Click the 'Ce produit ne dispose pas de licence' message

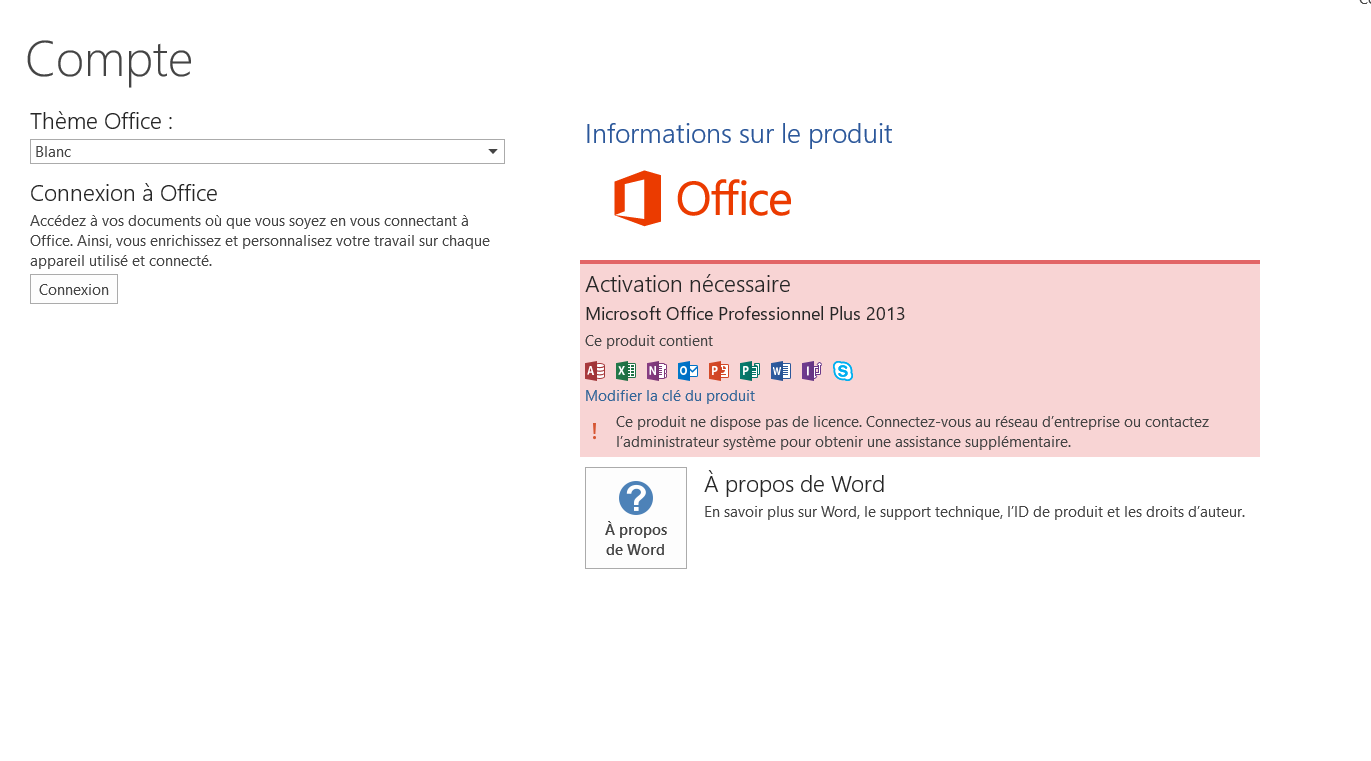point(912,432)
